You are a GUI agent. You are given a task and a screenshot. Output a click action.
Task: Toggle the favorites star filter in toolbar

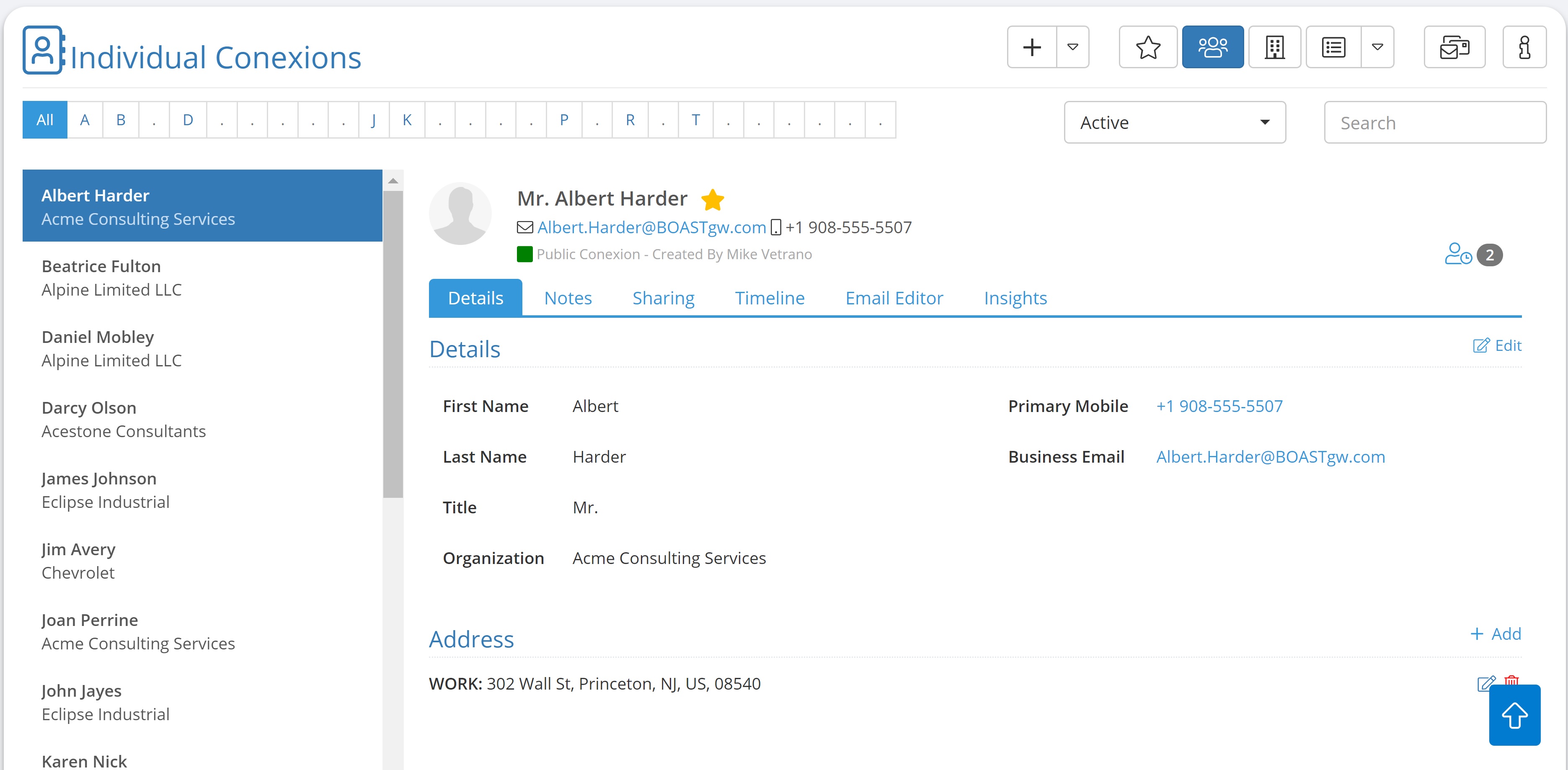1148,47
